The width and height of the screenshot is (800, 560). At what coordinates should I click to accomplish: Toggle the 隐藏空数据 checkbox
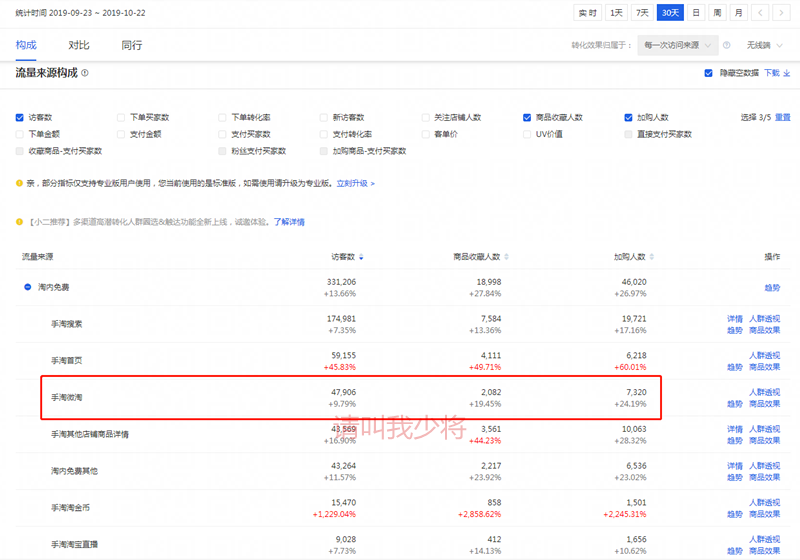coord(709,73)
